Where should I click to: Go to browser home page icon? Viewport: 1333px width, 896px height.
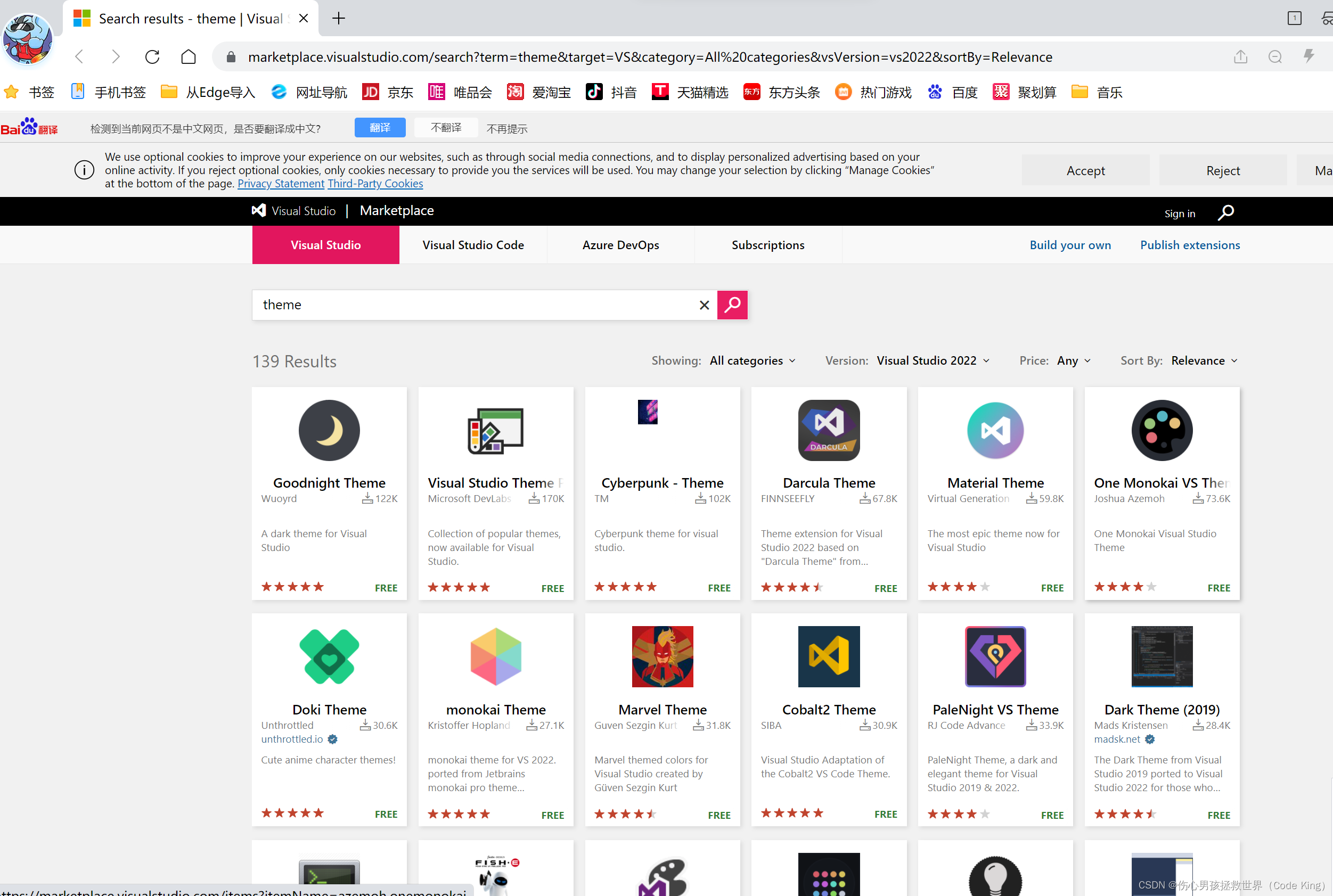(x=188, y=56)
